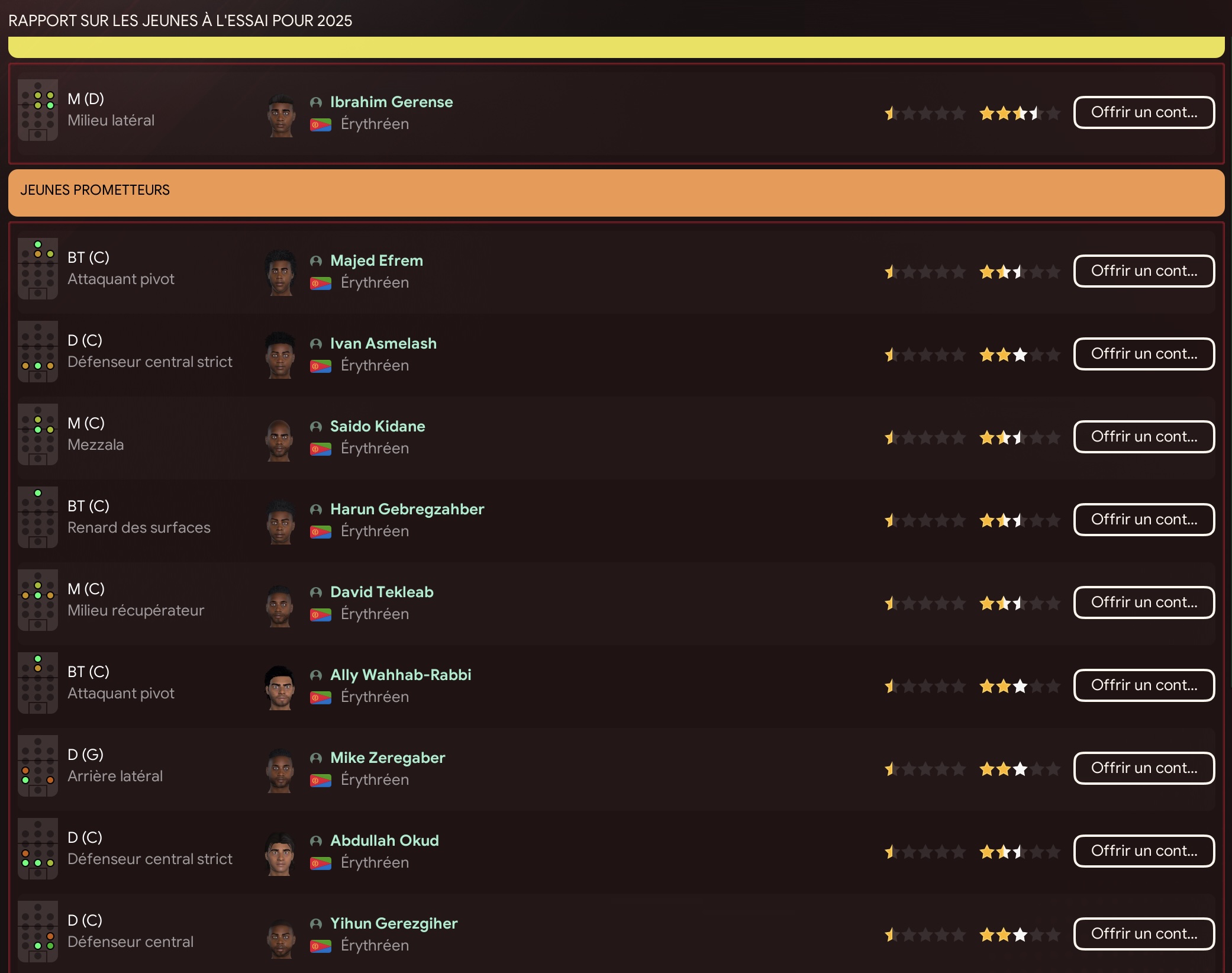
Task: Open Majed Efrem player profile link
Action: click(x=376, y=260)
